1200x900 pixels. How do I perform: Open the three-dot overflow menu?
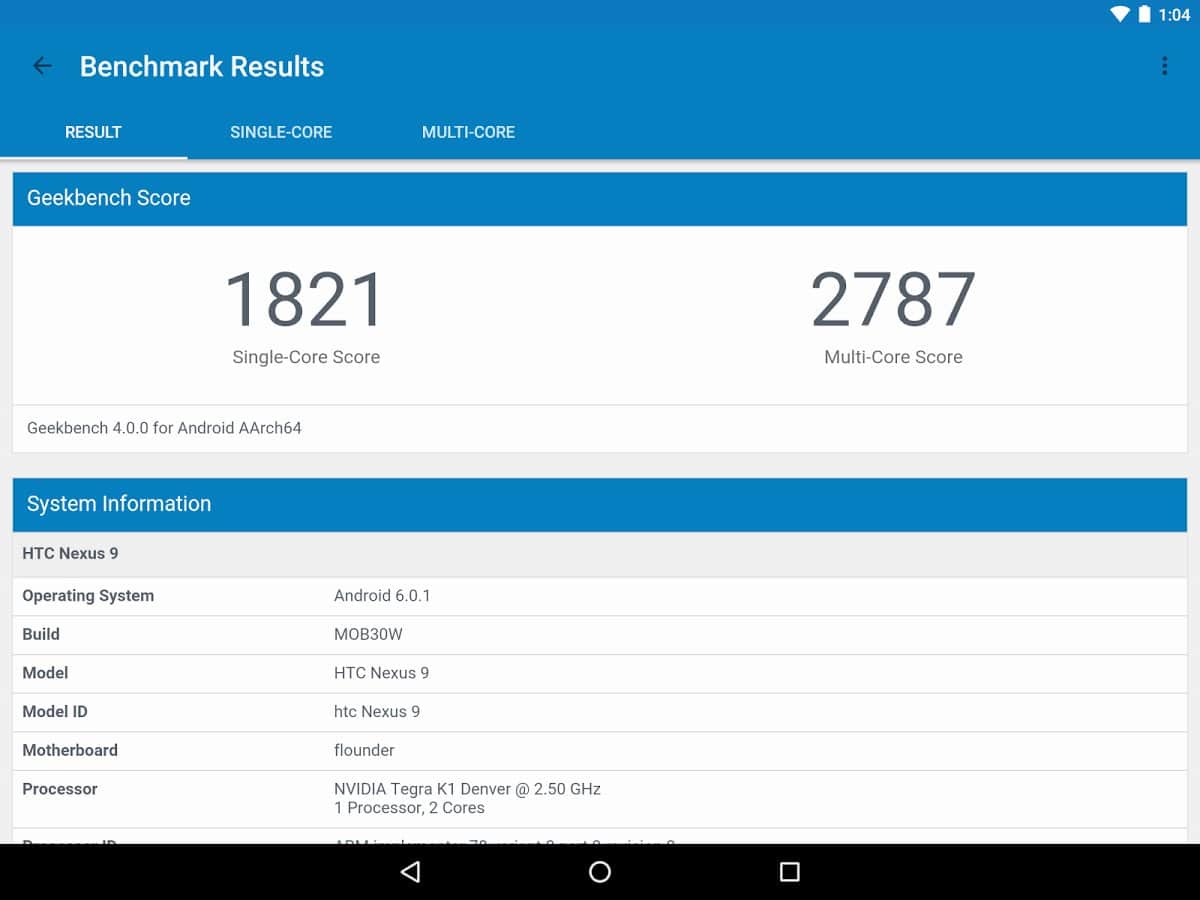click(x=1164, y=66)
